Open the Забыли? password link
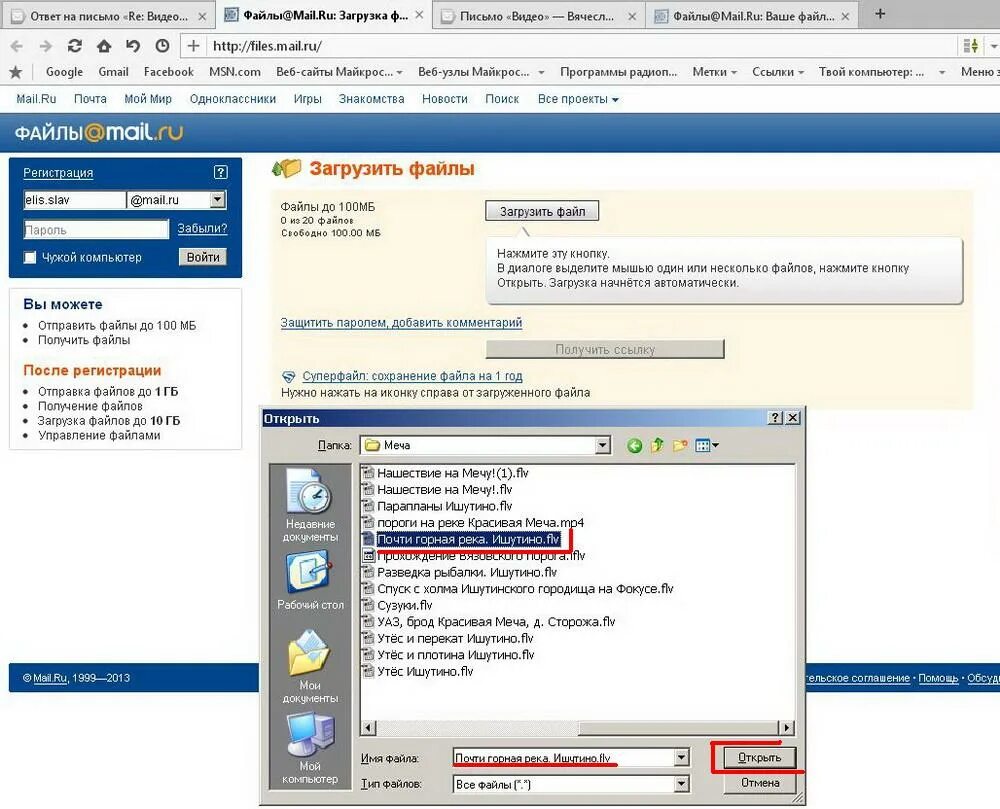 point(202,228)
